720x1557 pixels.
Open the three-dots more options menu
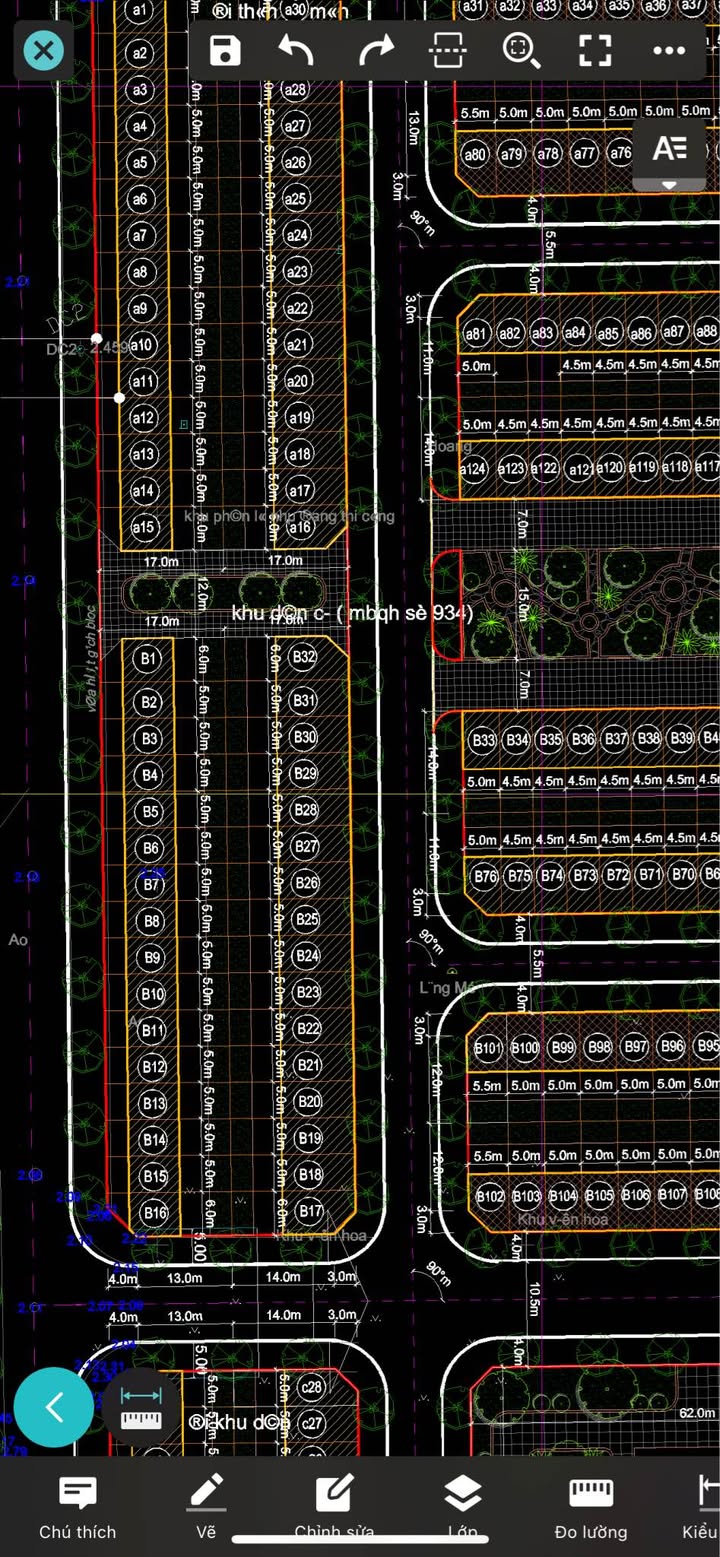pos(669,50)
